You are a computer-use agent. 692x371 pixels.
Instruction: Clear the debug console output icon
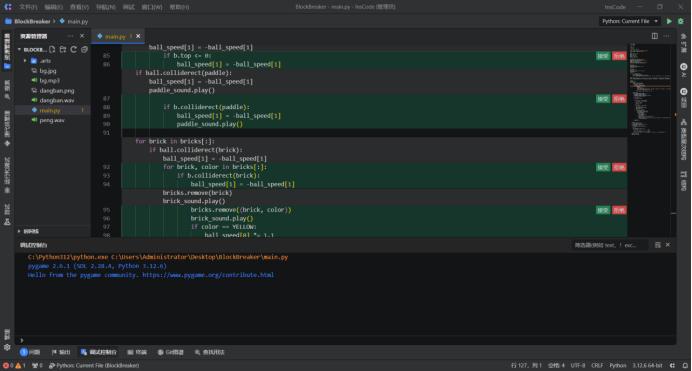coord(658,245)
